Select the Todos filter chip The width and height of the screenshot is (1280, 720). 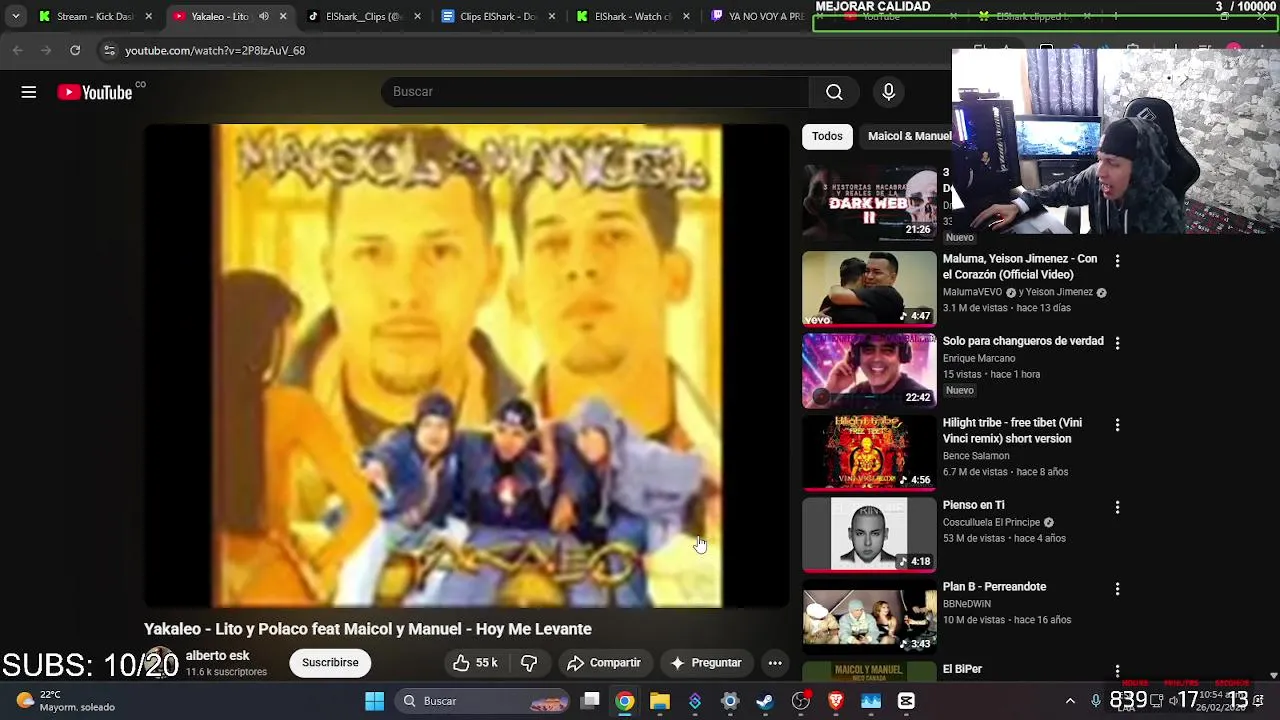827,136
